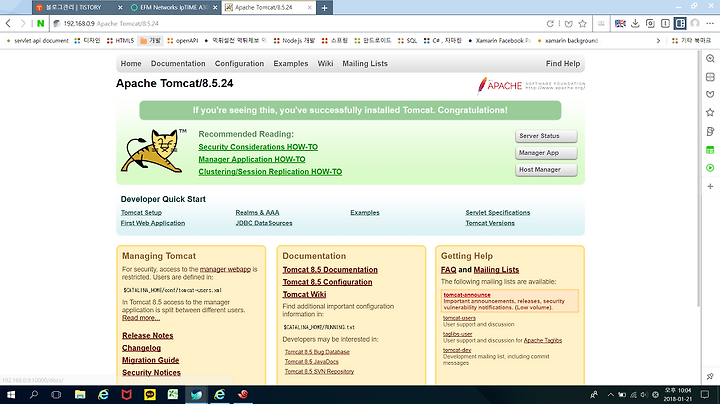The image size is (720, 404).
Task: Open the HTML5 bookmark folder
Action: [120, 40]
